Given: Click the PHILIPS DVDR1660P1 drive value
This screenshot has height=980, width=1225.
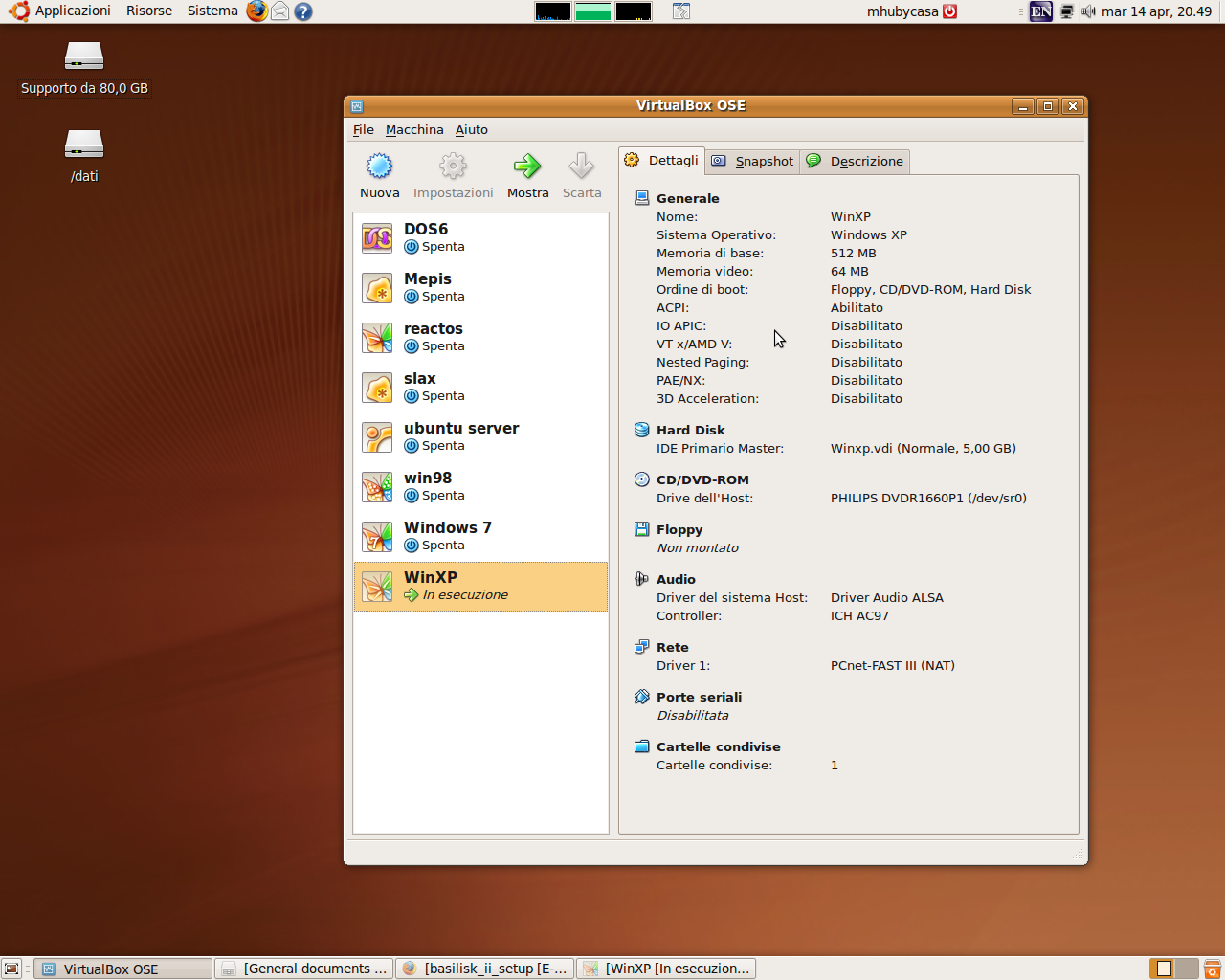Looking at the screenshot, I should (928, 498).
